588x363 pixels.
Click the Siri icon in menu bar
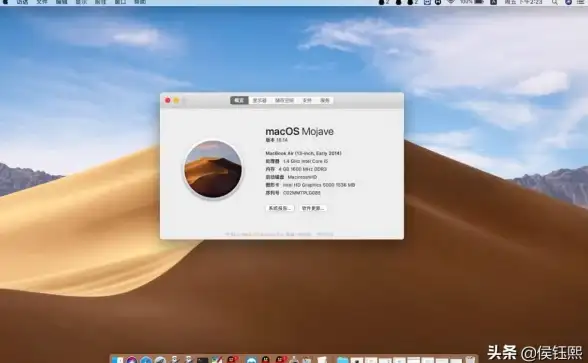pos(568,2)
